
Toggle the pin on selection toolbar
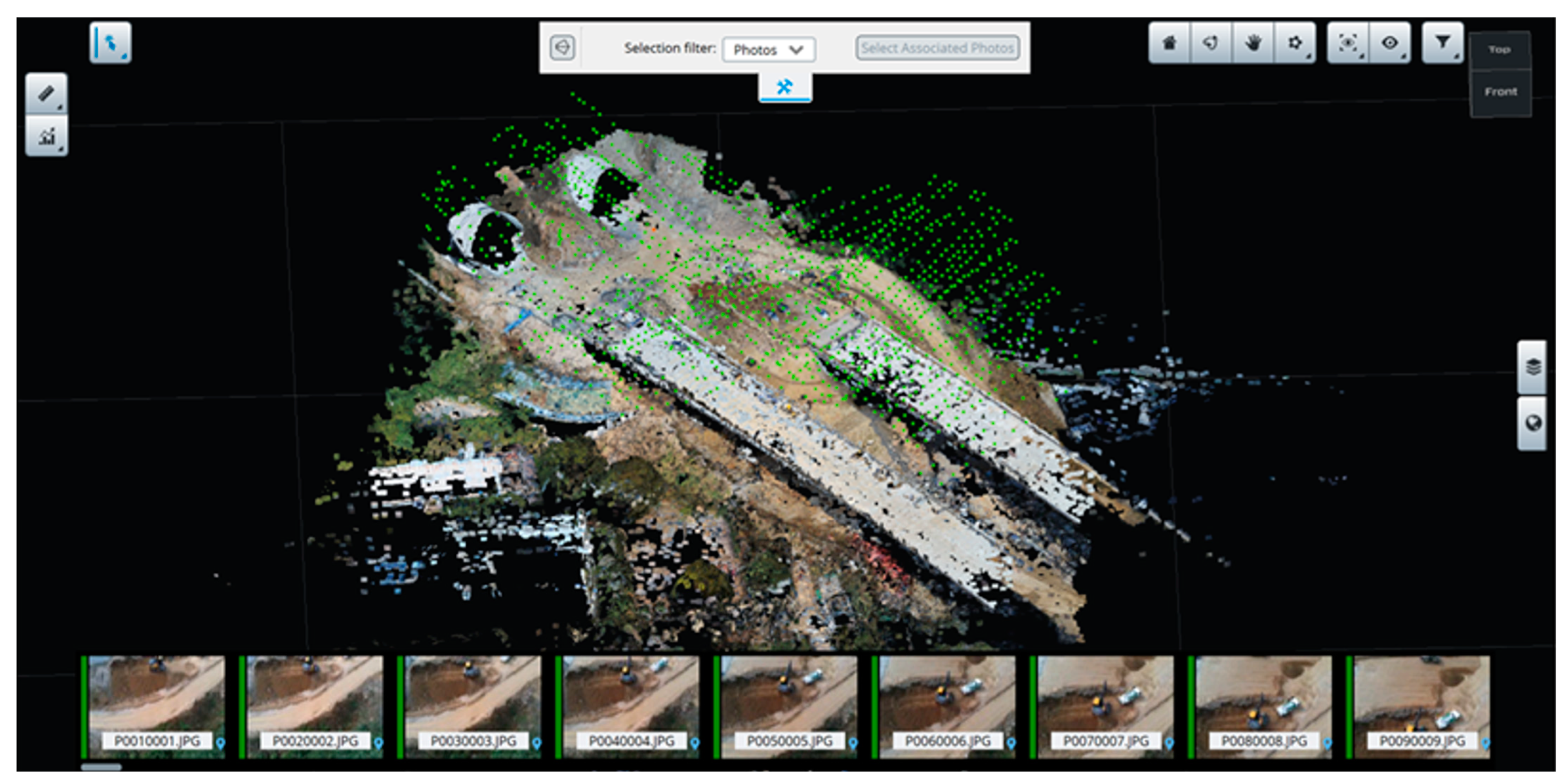784,87
